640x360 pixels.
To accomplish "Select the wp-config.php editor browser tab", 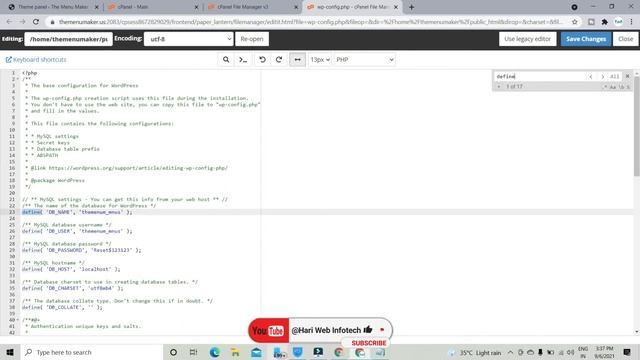I will (x=352, y=7).
